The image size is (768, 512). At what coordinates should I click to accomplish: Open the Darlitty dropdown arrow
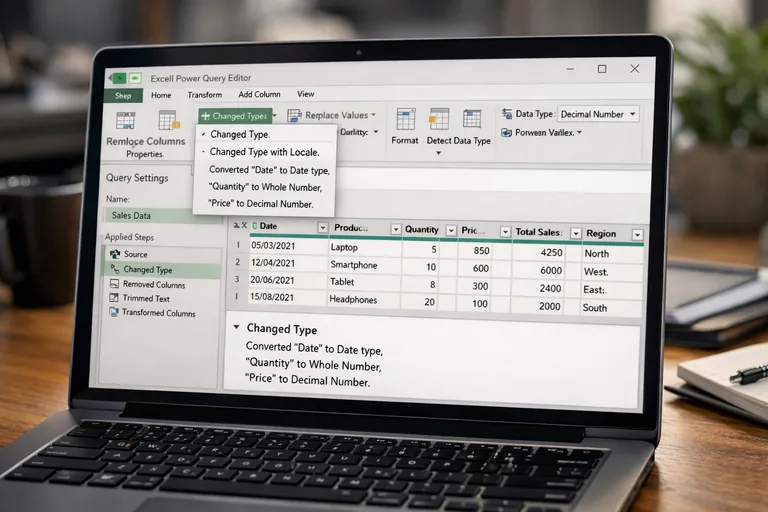pyautogui.click(x=376, y=132)
